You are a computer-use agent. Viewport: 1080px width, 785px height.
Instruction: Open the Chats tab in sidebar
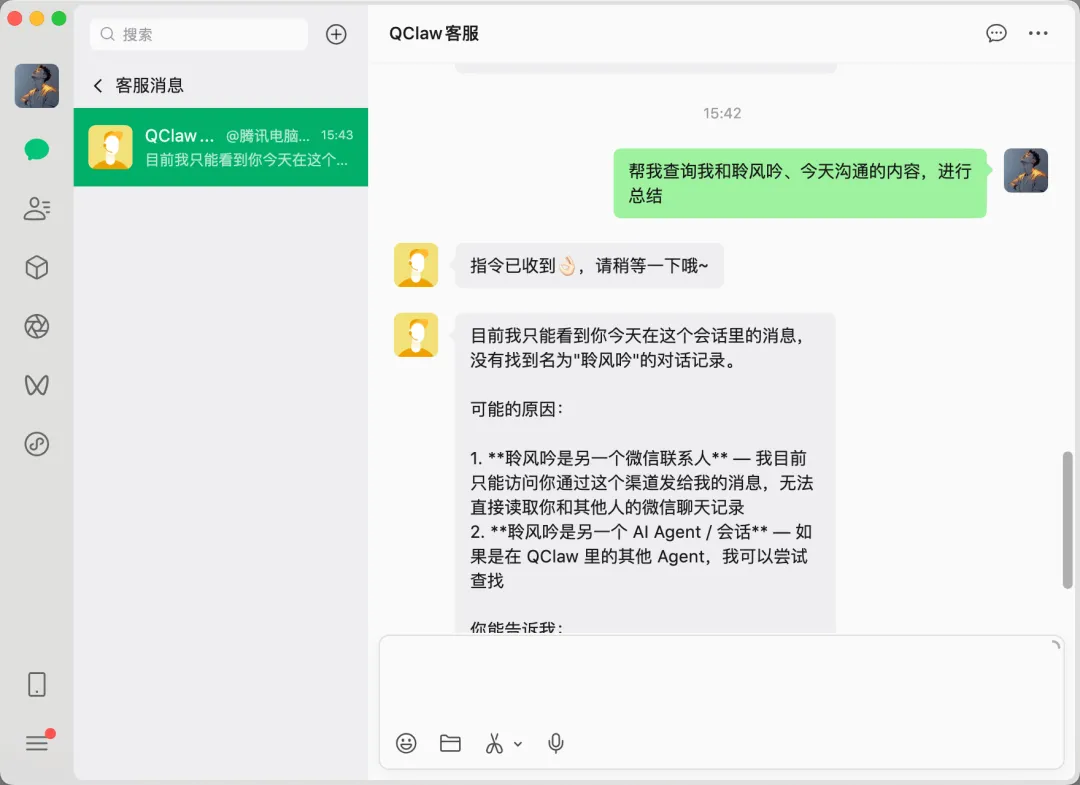37,149
